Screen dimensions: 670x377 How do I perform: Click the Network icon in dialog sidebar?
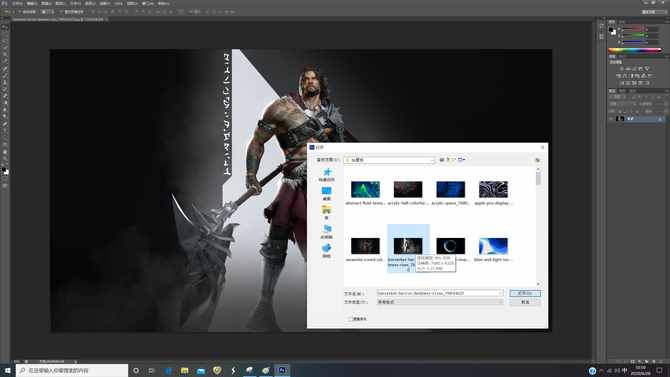pyautogui.click(x=327, y=248)
